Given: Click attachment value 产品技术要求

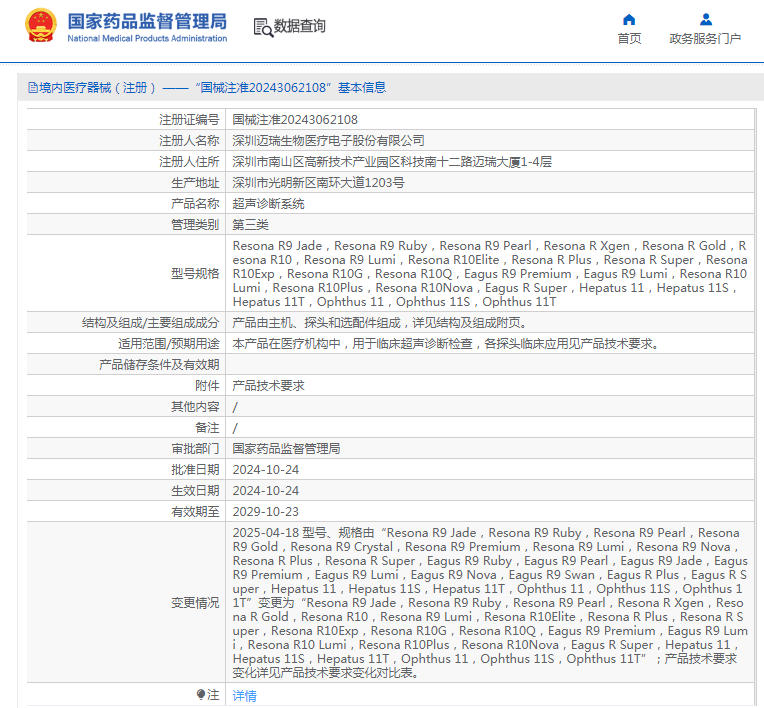Looking at the screenshot, I should (268, 385).
